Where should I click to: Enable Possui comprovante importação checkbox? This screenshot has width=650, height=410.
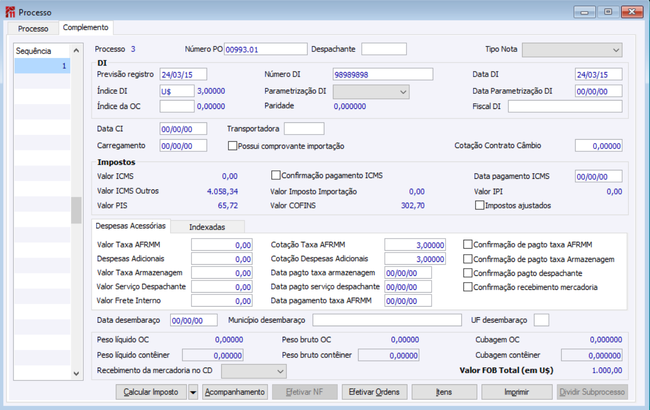233,146
